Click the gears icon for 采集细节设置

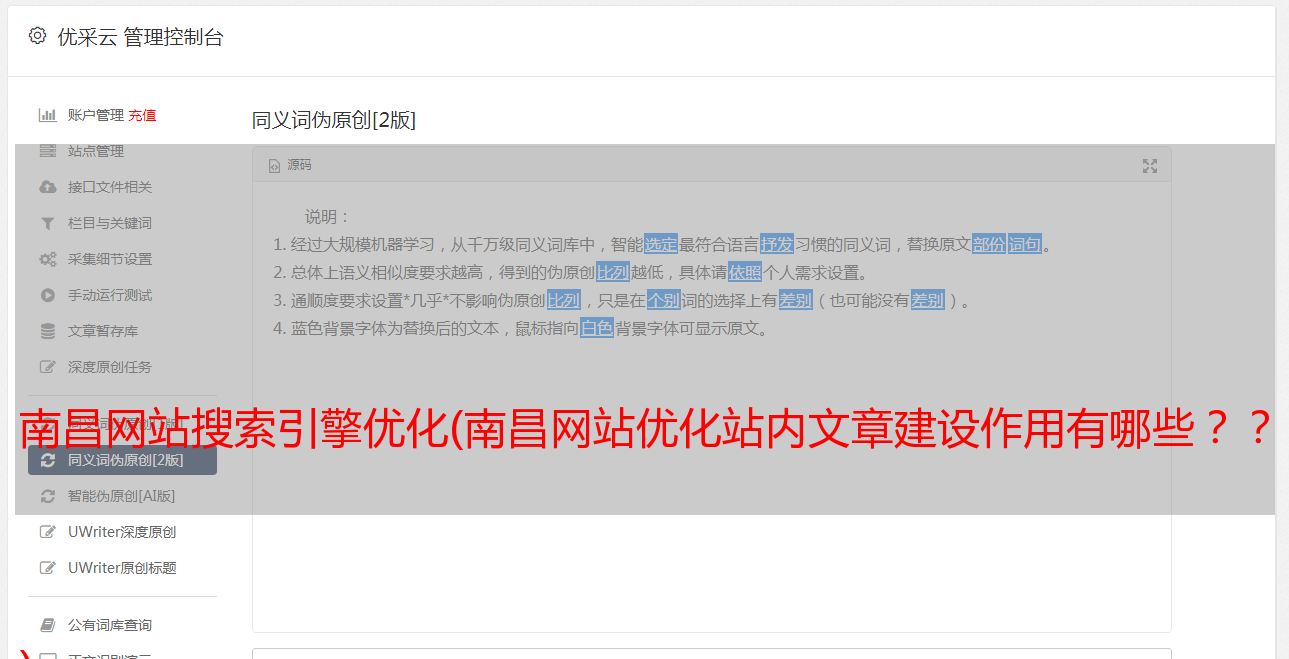47,259
